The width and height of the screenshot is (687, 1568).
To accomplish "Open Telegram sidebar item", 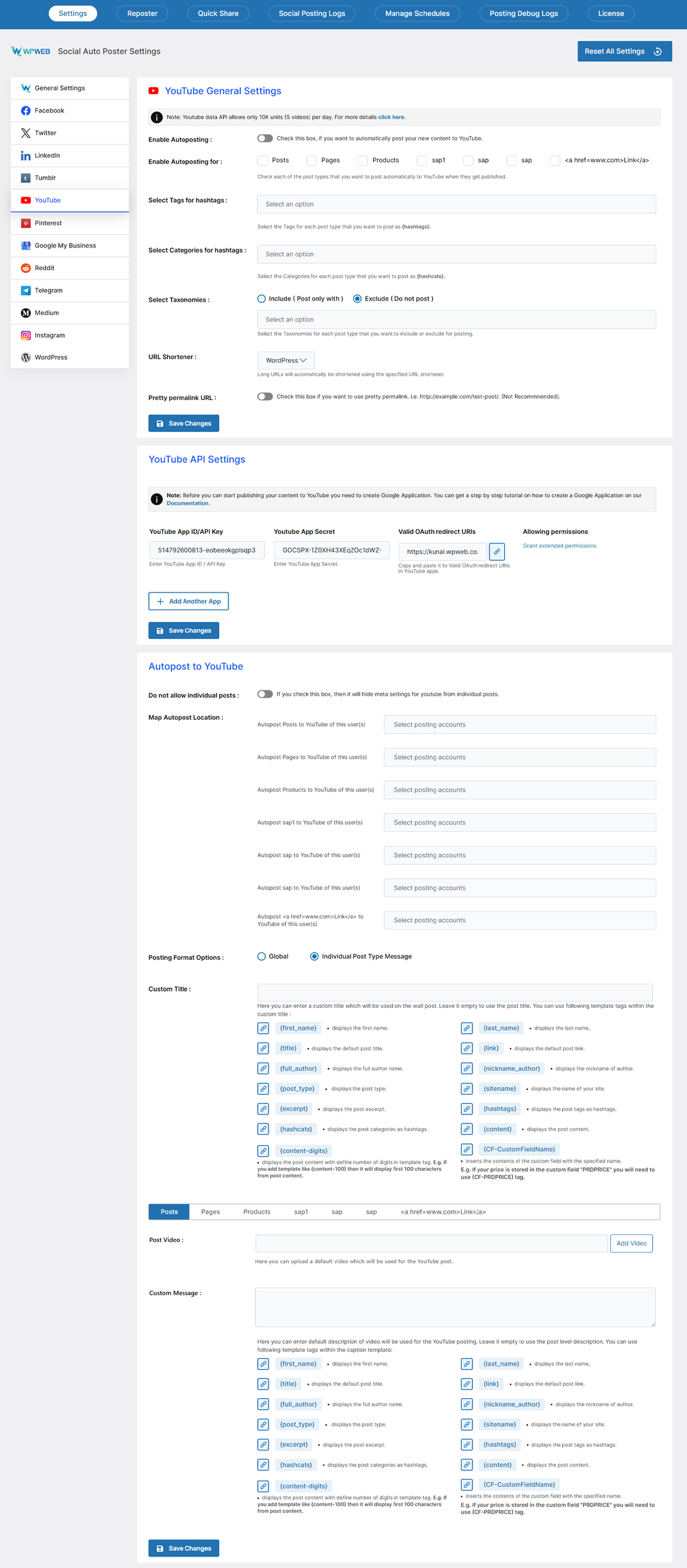I will click(x=69, y=290).
